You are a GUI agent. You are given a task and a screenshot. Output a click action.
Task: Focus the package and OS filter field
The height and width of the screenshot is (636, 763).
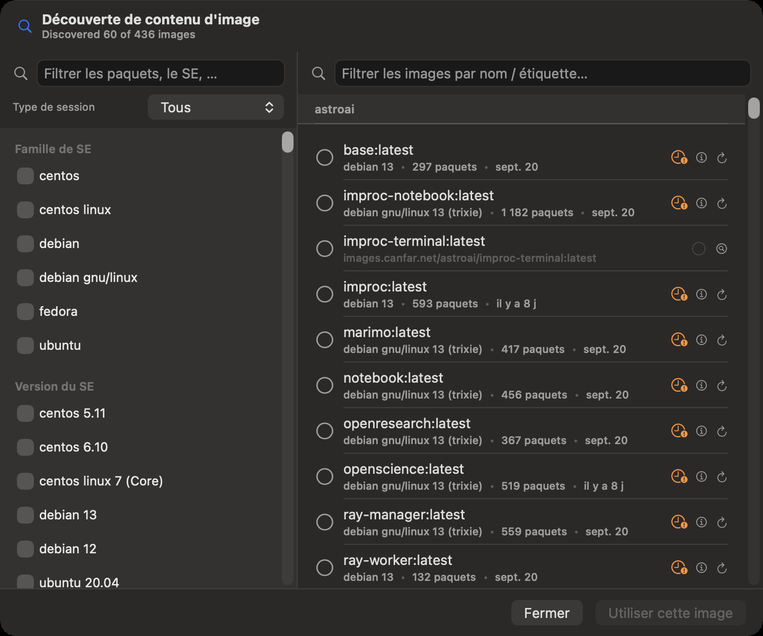(x=161, y=73)
